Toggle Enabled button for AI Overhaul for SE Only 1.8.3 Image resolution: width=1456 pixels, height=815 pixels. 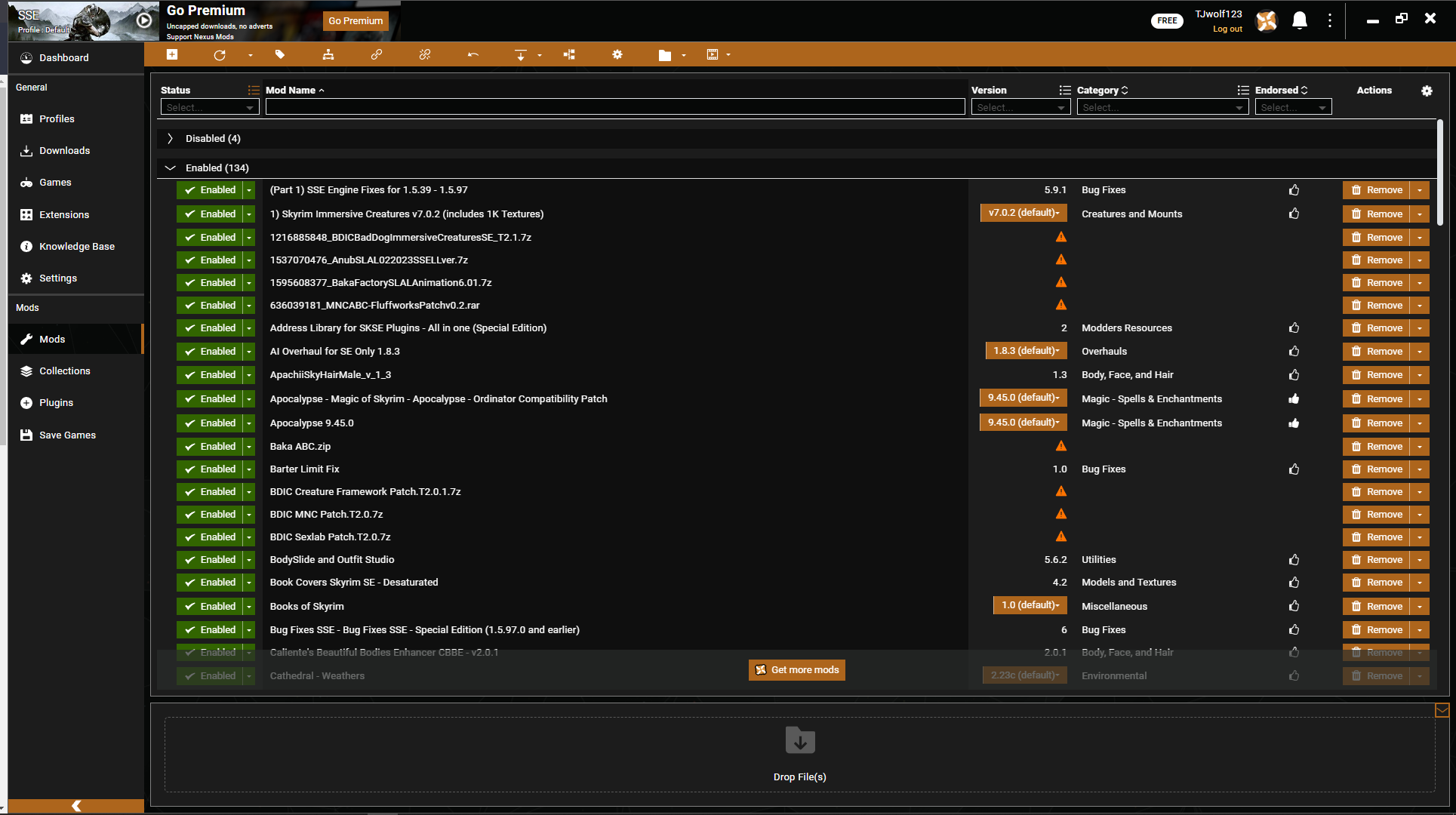coord(209,352)
